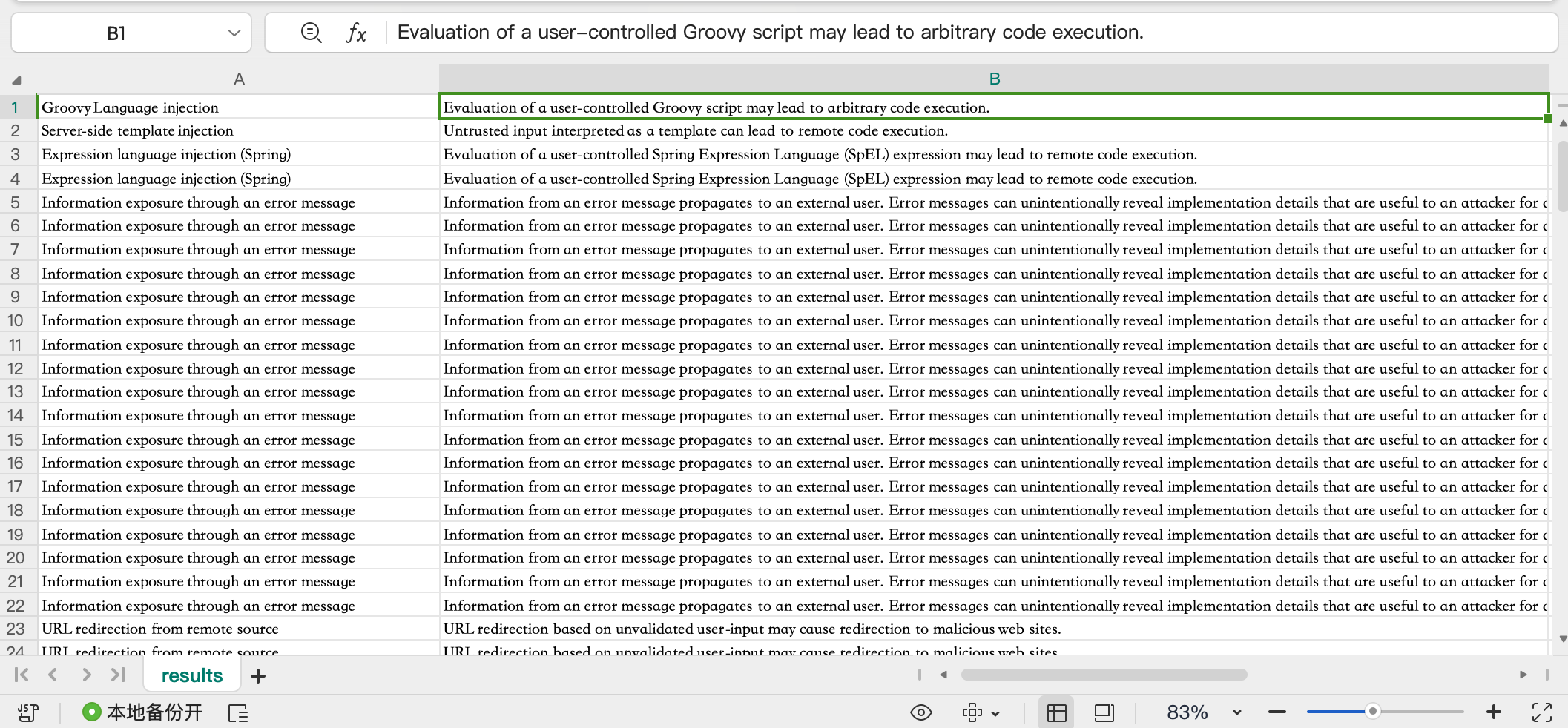Jump to the first sheet tab
This screenshot has height=728, width=1568.
pyautogui.click(x=22, y=675)
